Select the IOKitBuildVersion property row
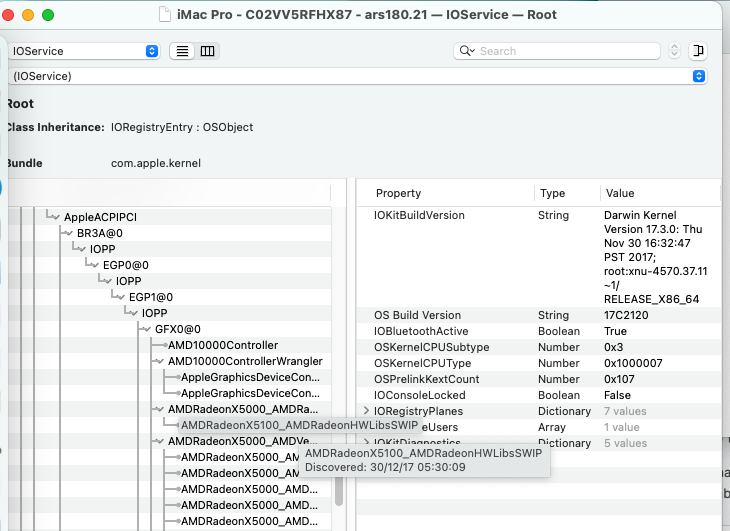The width and height of the screenshot is (730, 531). coord(539,257)
